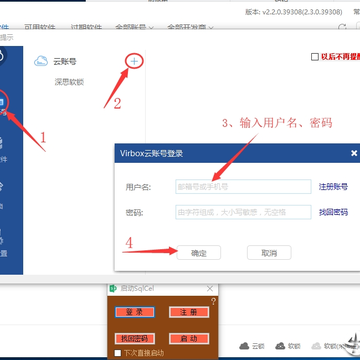
Task: Click 启动 in the SqlCel window
Action: [189, 339]
